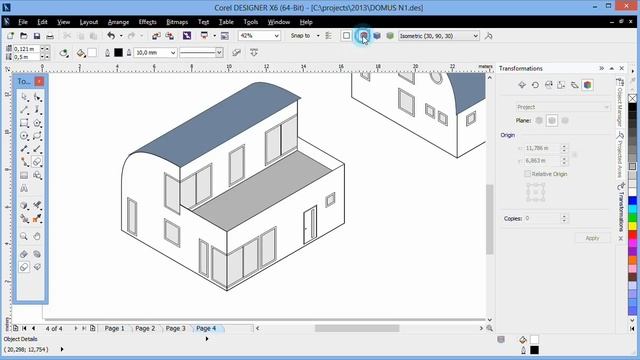Open the Isometric (30, 90, 30) projection dropdown
Viewport: 640px width, 360px height.
[476, 36]
